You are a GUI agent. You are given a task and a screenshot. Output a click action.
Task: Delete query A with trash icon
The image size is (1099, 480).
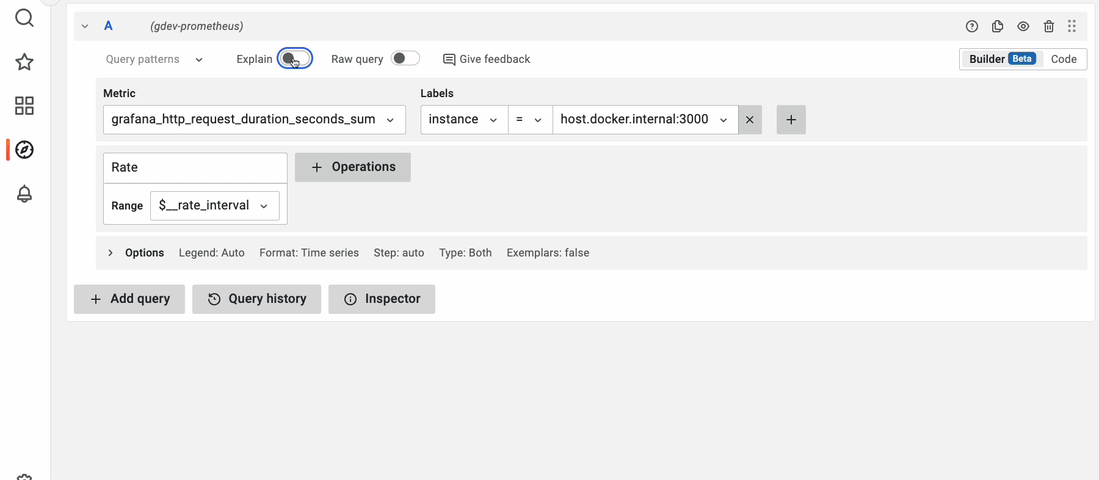(1048, 26)
